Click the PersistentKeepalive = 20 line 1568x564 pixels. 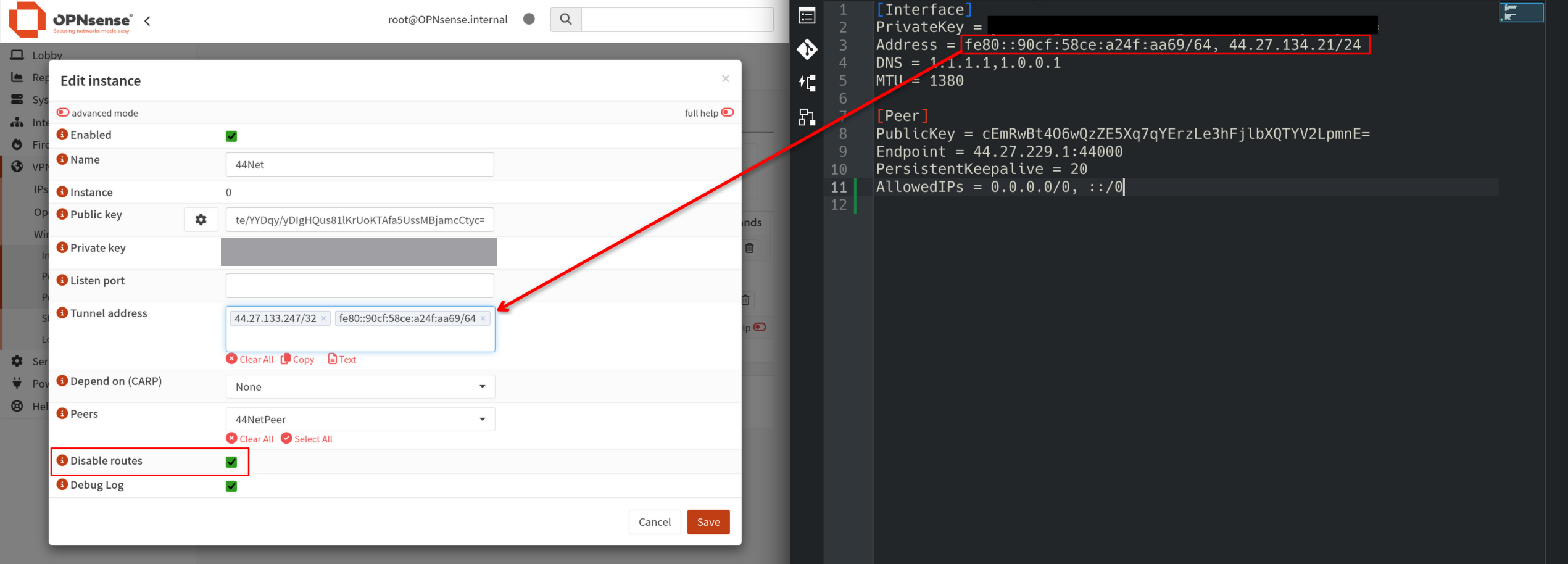click(982, 169)
